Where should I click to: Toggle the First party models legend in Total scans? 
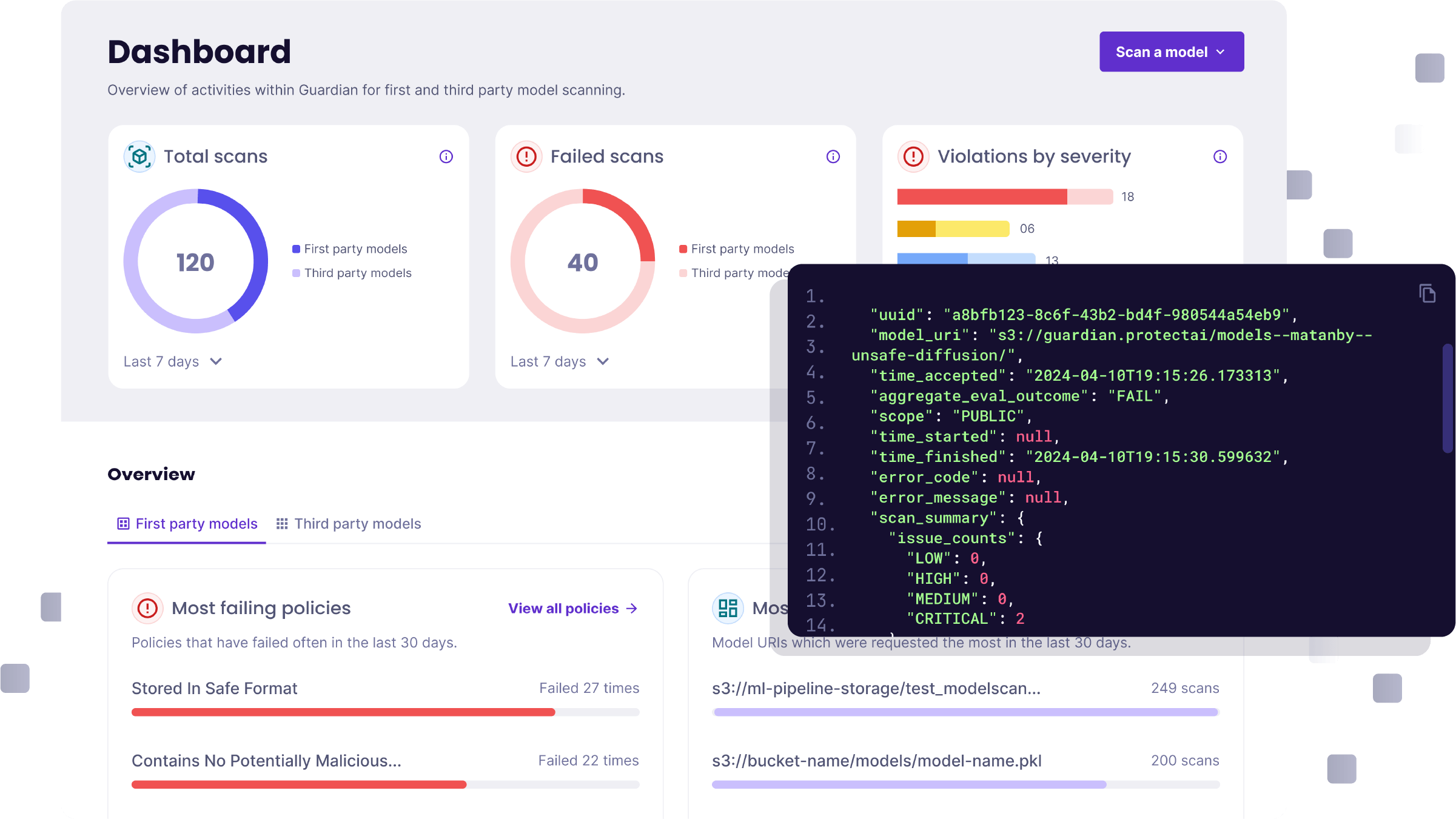pyautogui.click(x=350, y=249)
